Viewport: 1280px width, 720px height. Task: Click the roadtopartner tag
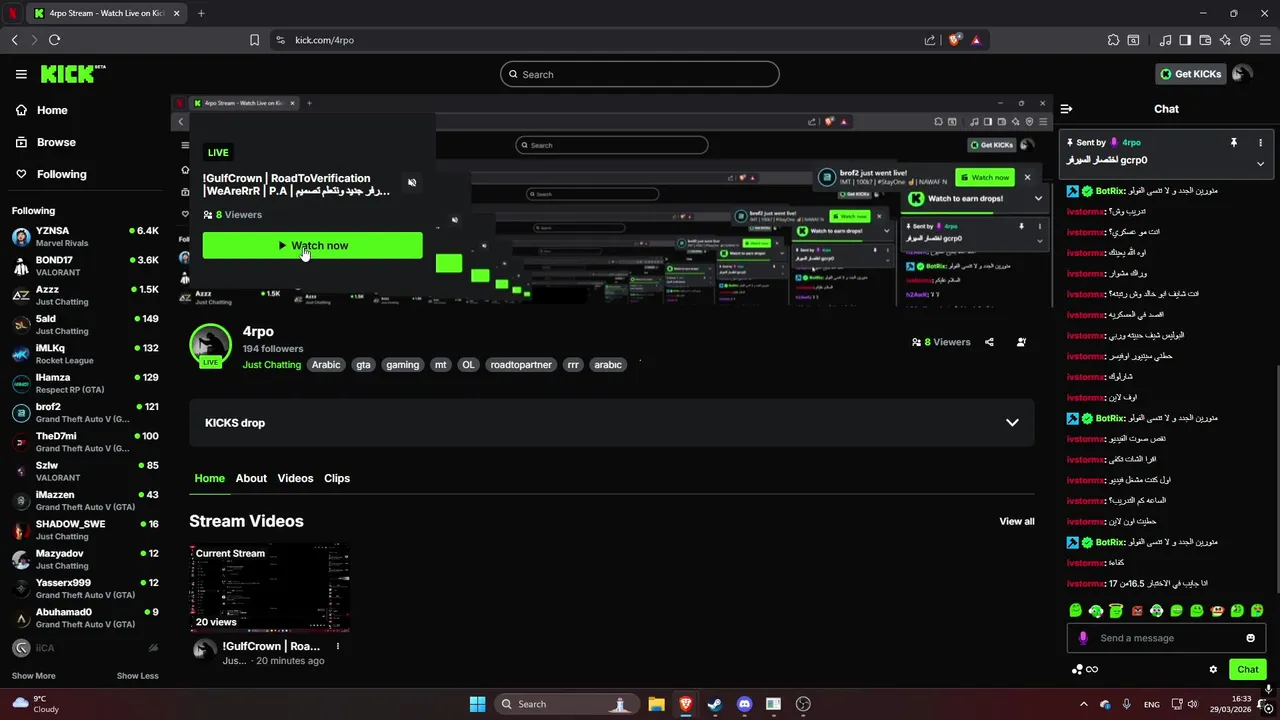(x=521, y=365)
